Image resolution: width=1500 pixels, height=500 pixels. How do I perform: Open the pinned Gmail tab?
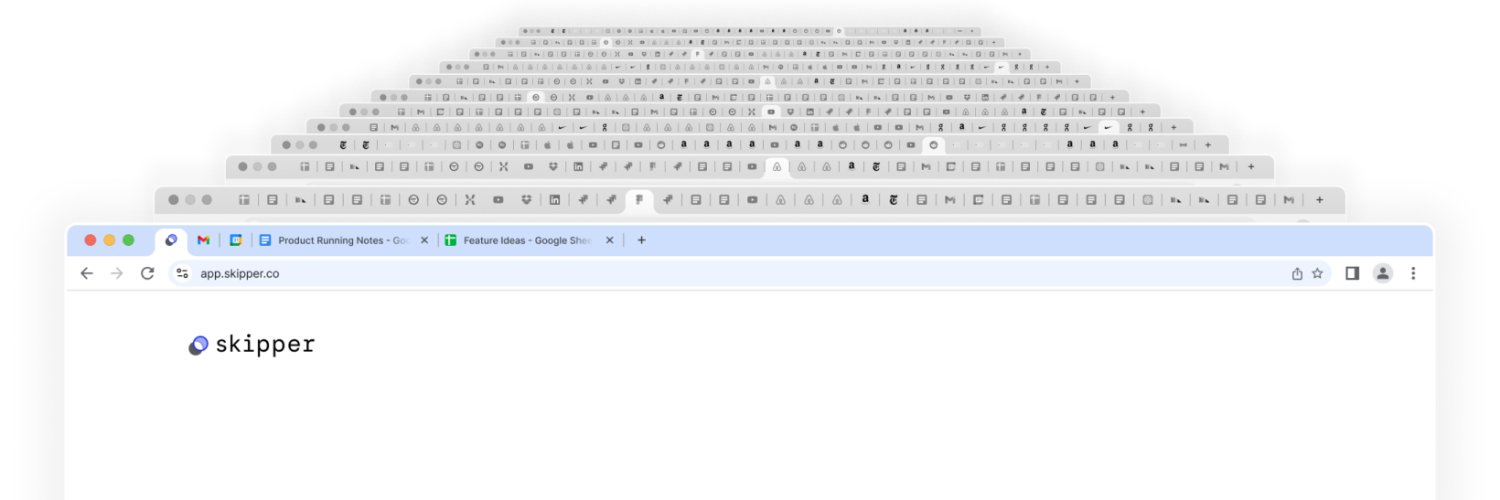point(203,240)
